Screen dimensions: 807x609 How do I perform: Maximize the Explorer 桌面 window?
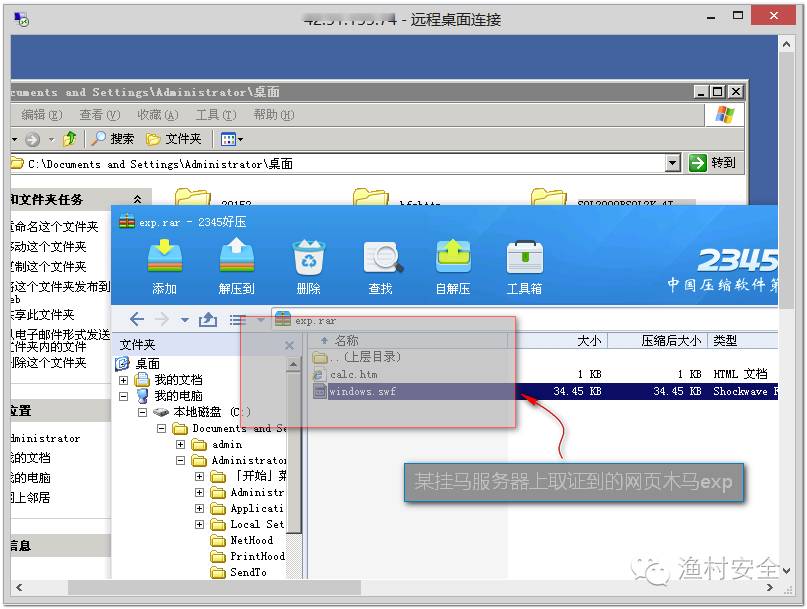[717, 92]
